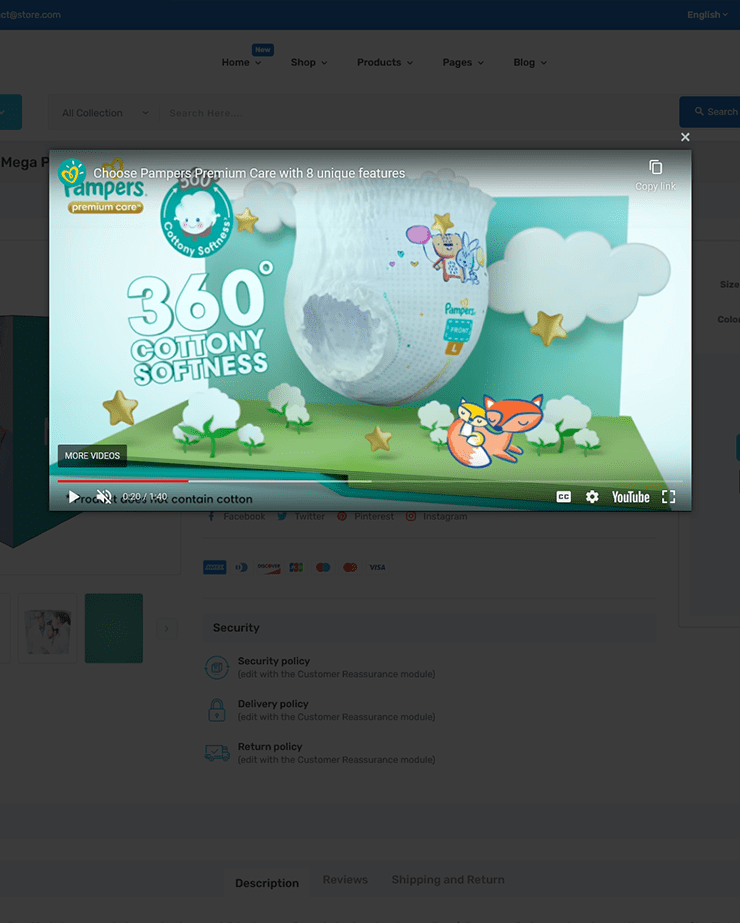Click the Delivery policy text

(273, 704)
